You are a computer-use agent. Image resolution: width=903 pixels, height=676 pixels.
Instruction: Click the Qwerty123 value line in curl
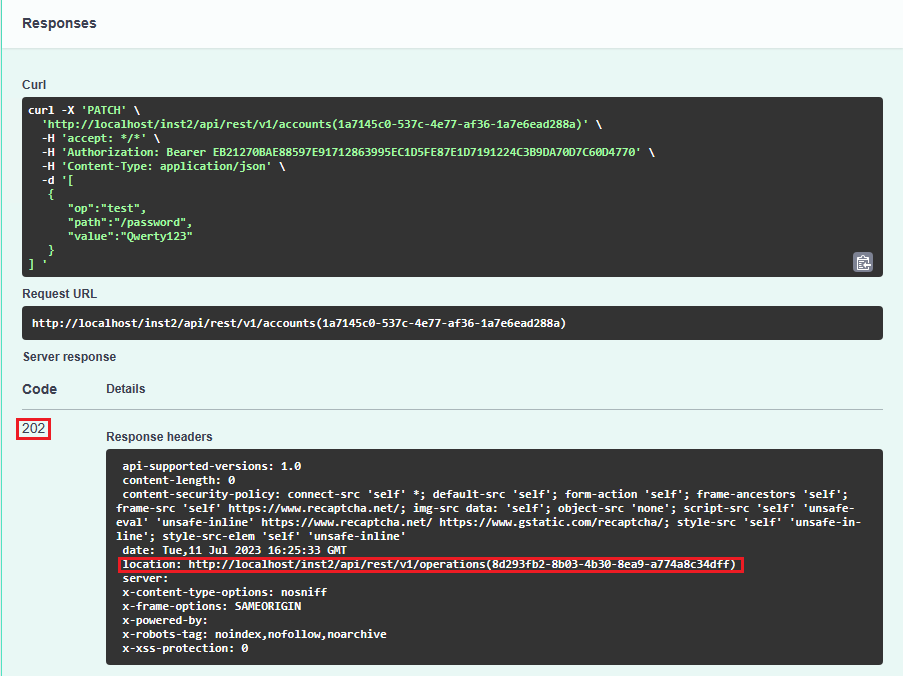130,235
